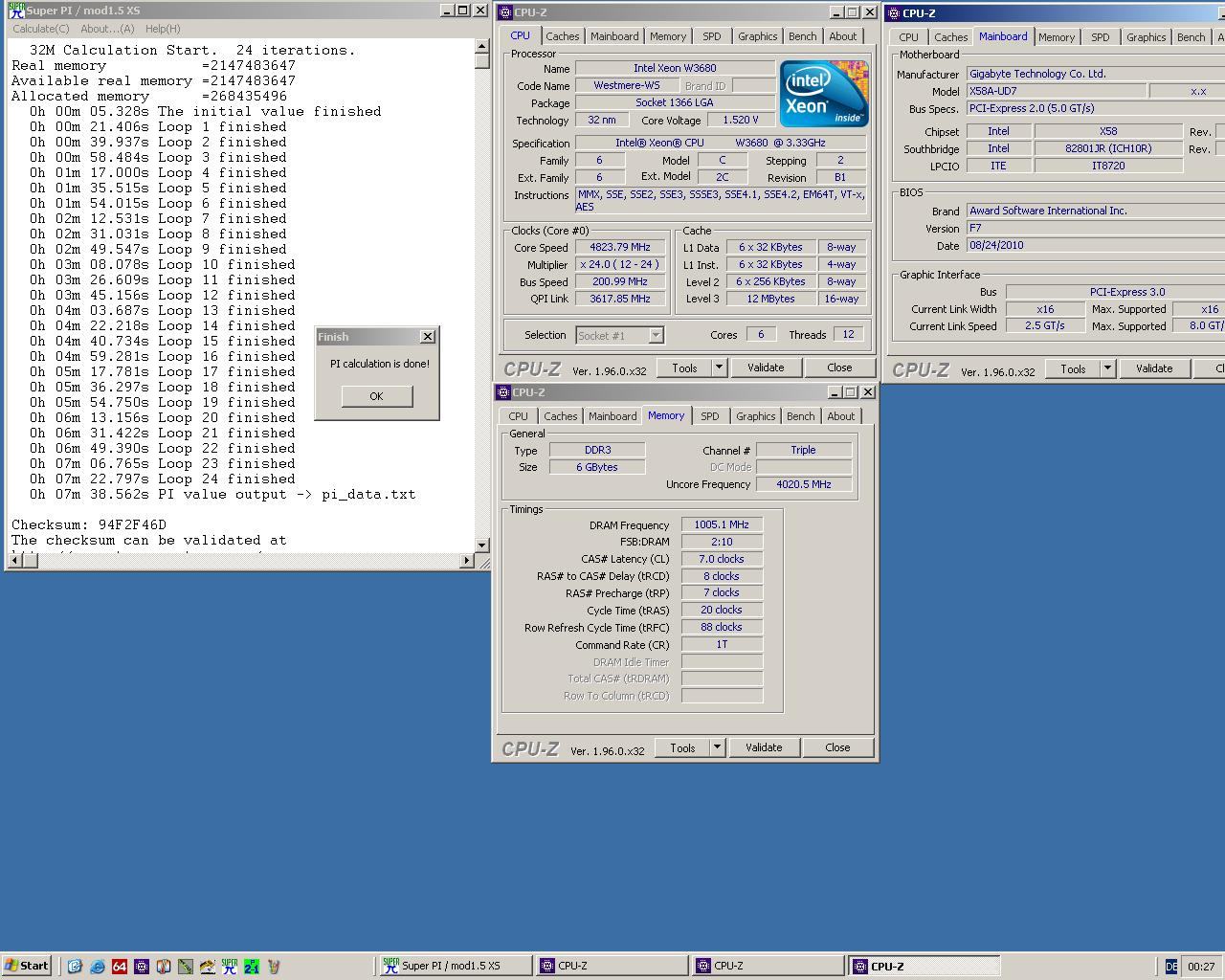This screenshot has height=980, width=1225.
Task: Click the Show Desktop quick launch icon
Action: click(x=75, y=967)
